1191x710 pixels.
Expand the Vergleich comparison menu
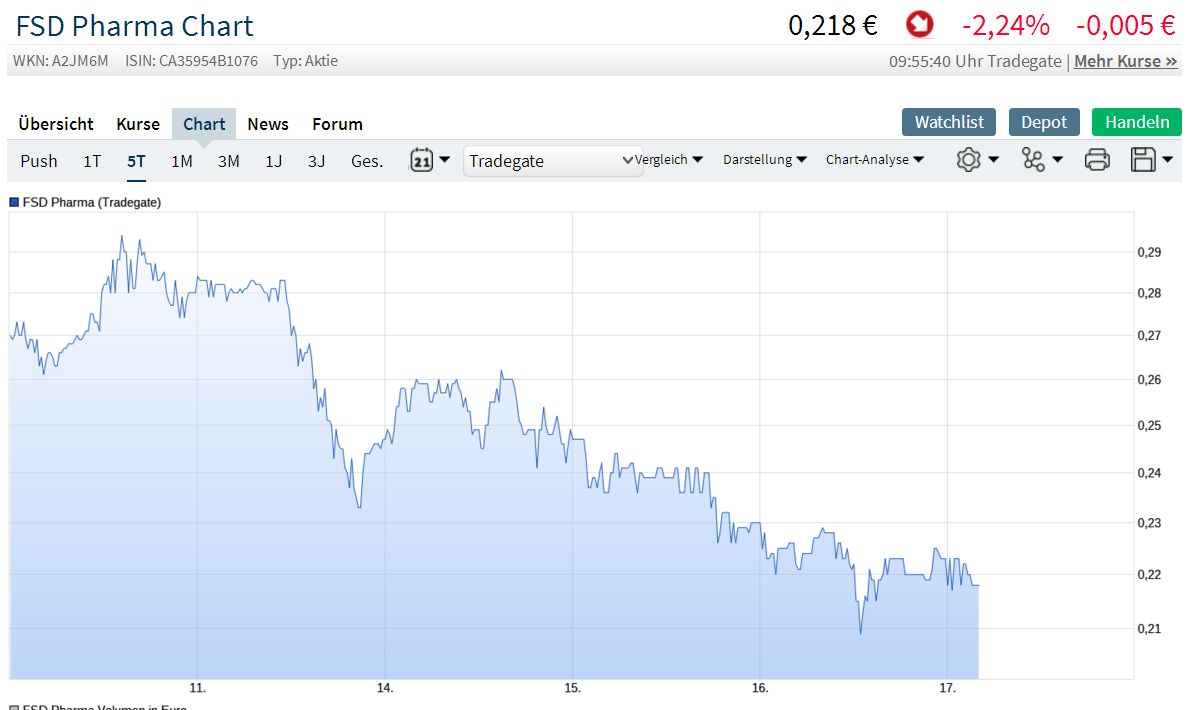pos(668,159)
